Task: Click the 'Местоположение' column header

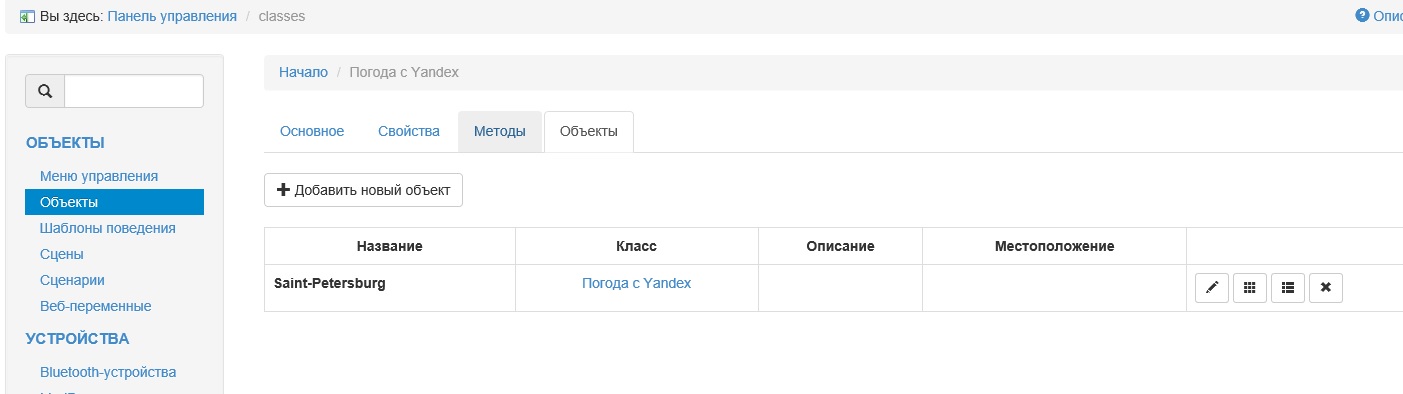Action: pyautogui.click(x=1054, y=246)
